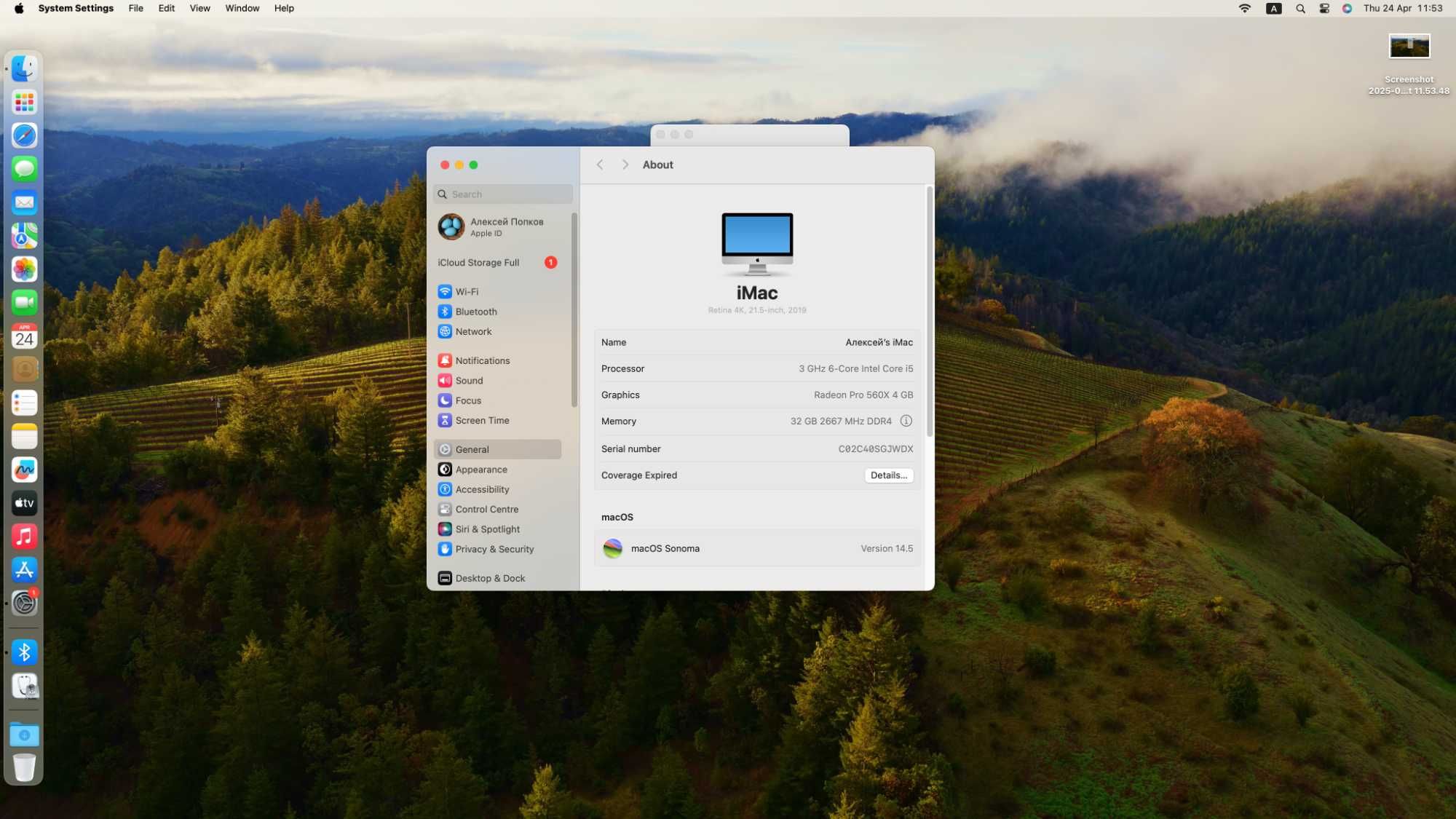Click the menu bar date and time
The height and width of the screenshot is (819, 1456).
pos(1403,9)
